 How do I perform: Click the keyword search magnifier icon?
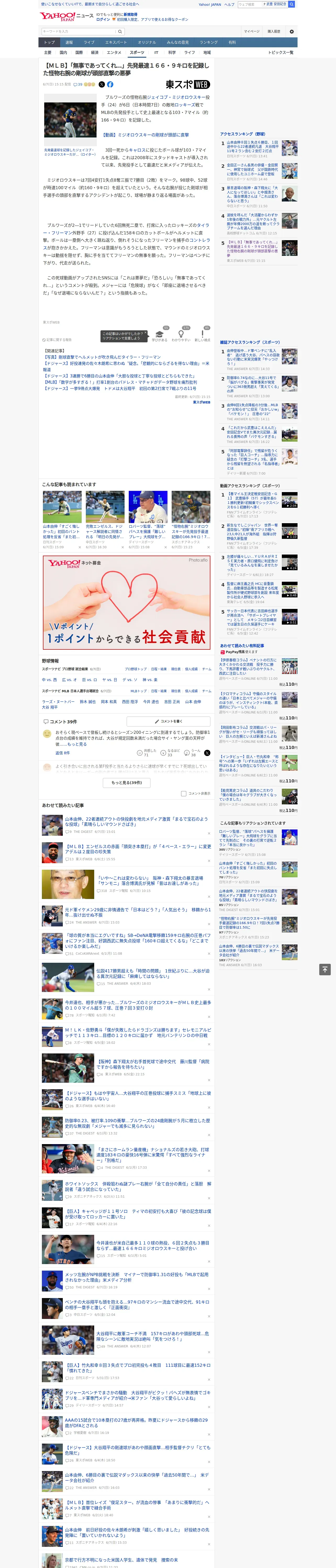[x=120, y=32]
